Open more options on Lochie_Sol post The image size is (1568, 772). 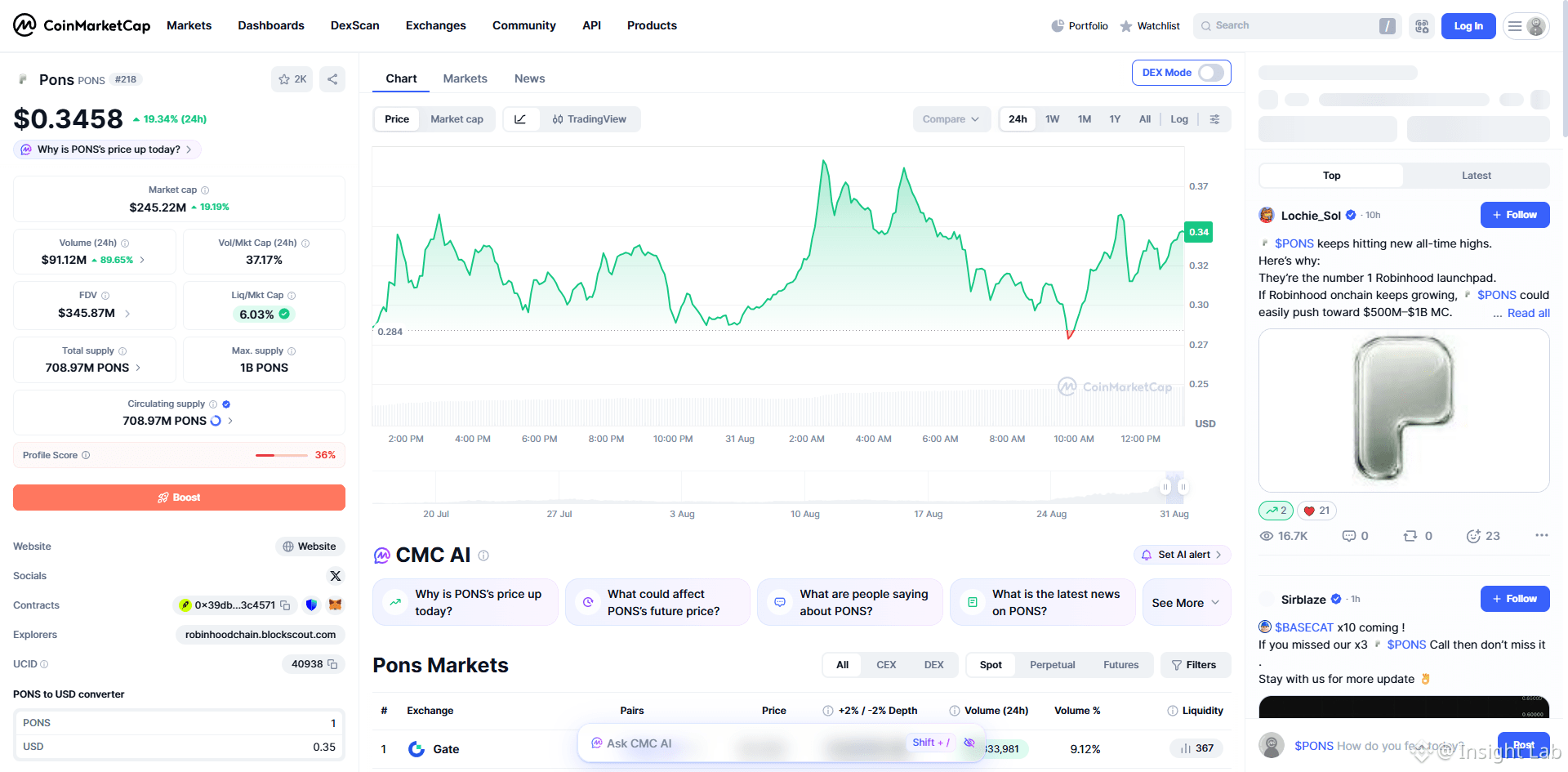(x=1541, y=536)
